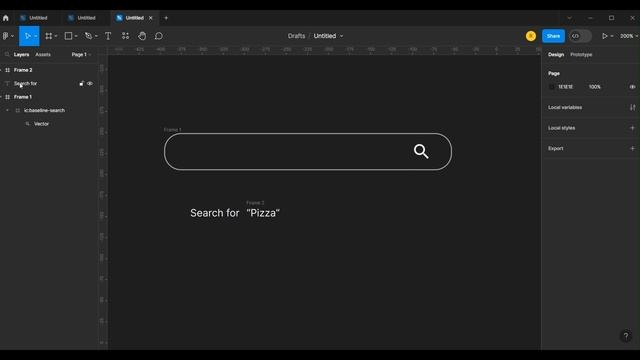Open the Page 1 pages dropdown
The height and width of the screenshot is (360, 640).
coord(81,54)
